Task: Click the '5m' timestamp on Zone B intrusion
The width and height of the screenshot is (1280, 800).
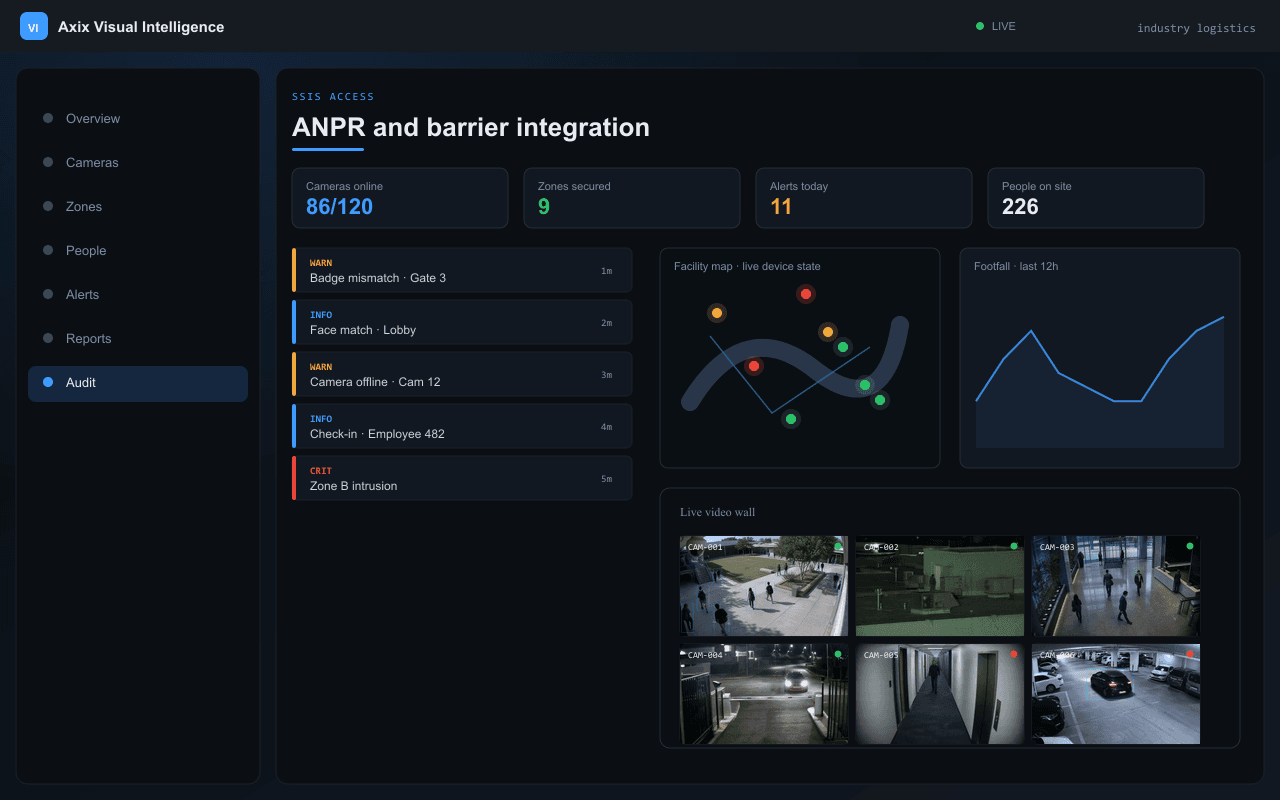Action: pos(606,479)
